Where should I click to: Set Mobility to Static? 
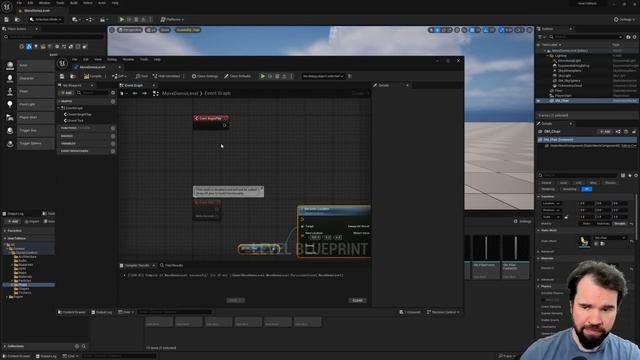pyautogui.click(x=587, y=224)
